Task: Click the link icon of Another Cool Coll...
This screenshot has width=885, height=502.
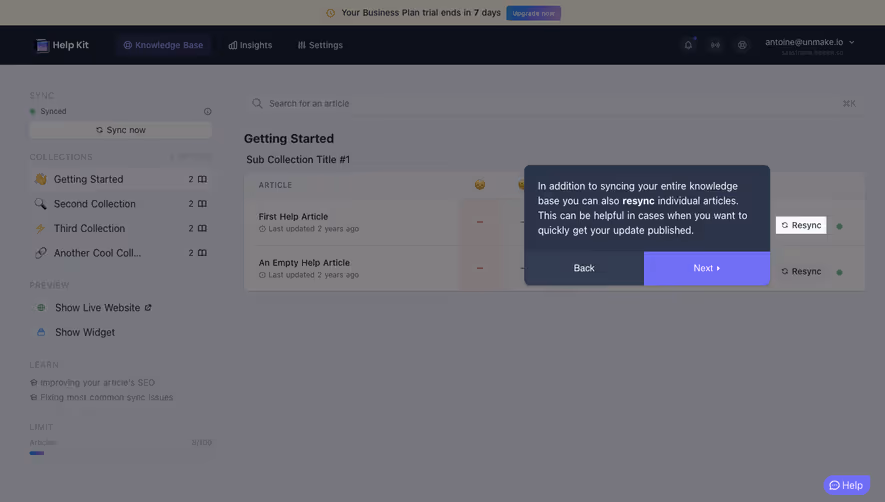Action: click(40, 253)
